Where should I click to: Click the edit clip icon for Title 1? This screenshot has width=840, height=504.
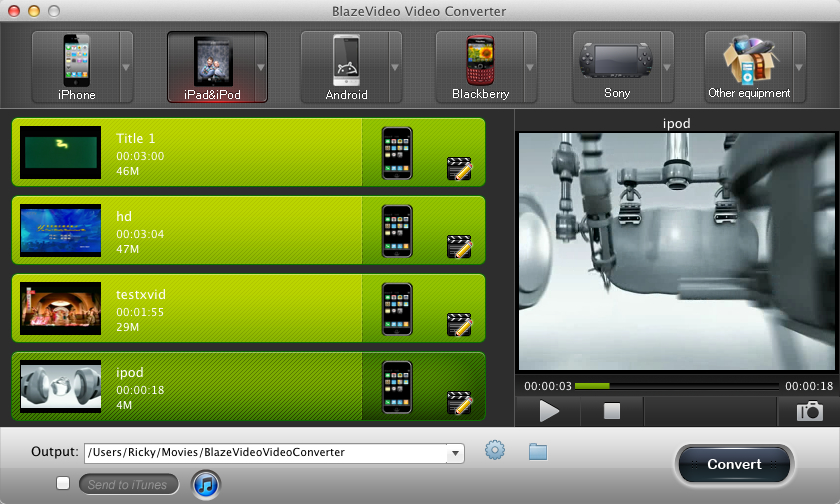coord(459,168)
